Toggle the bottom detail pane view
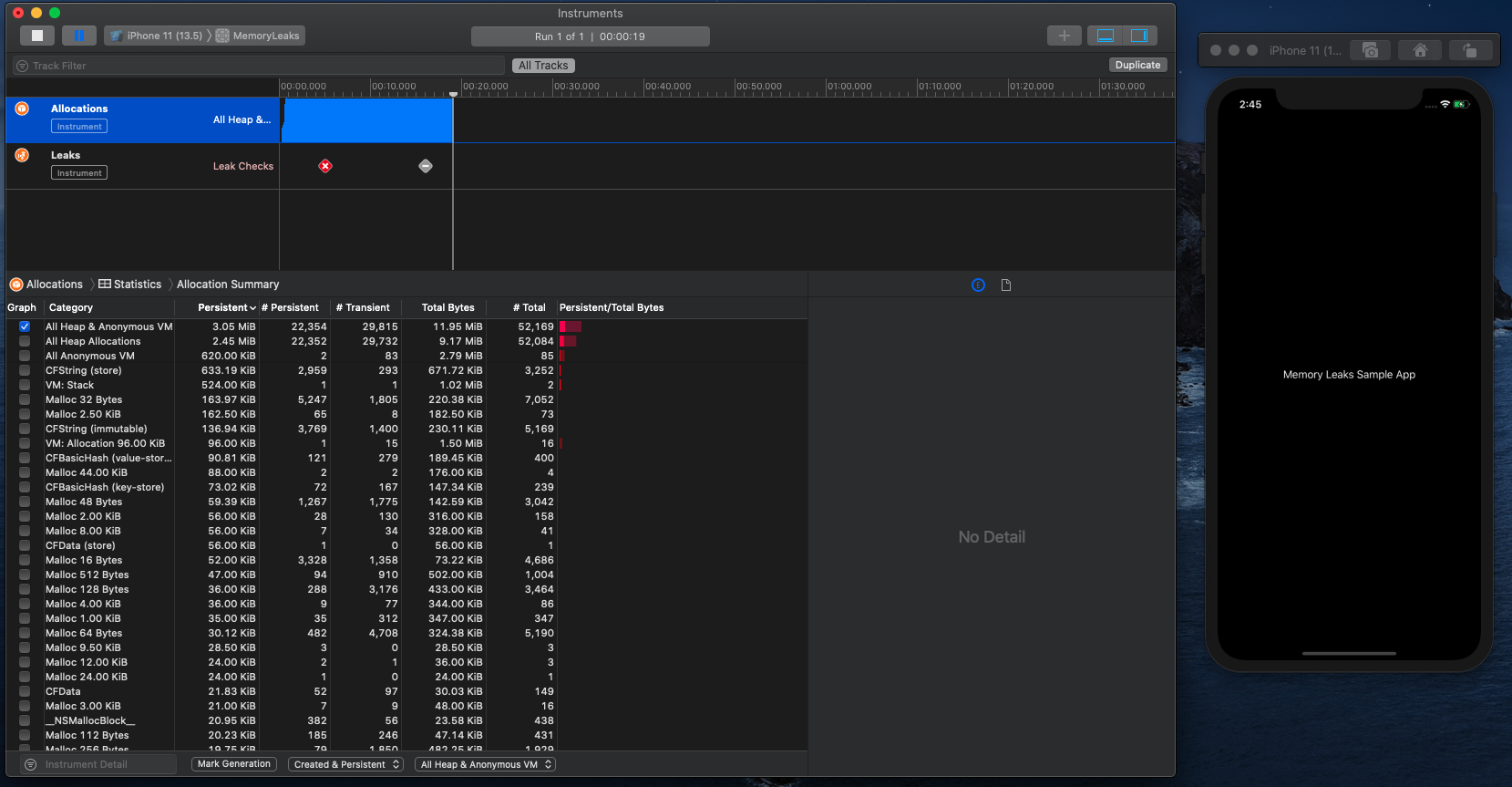The width and height of the screenshot is (1512, 787). (1106, 36)
